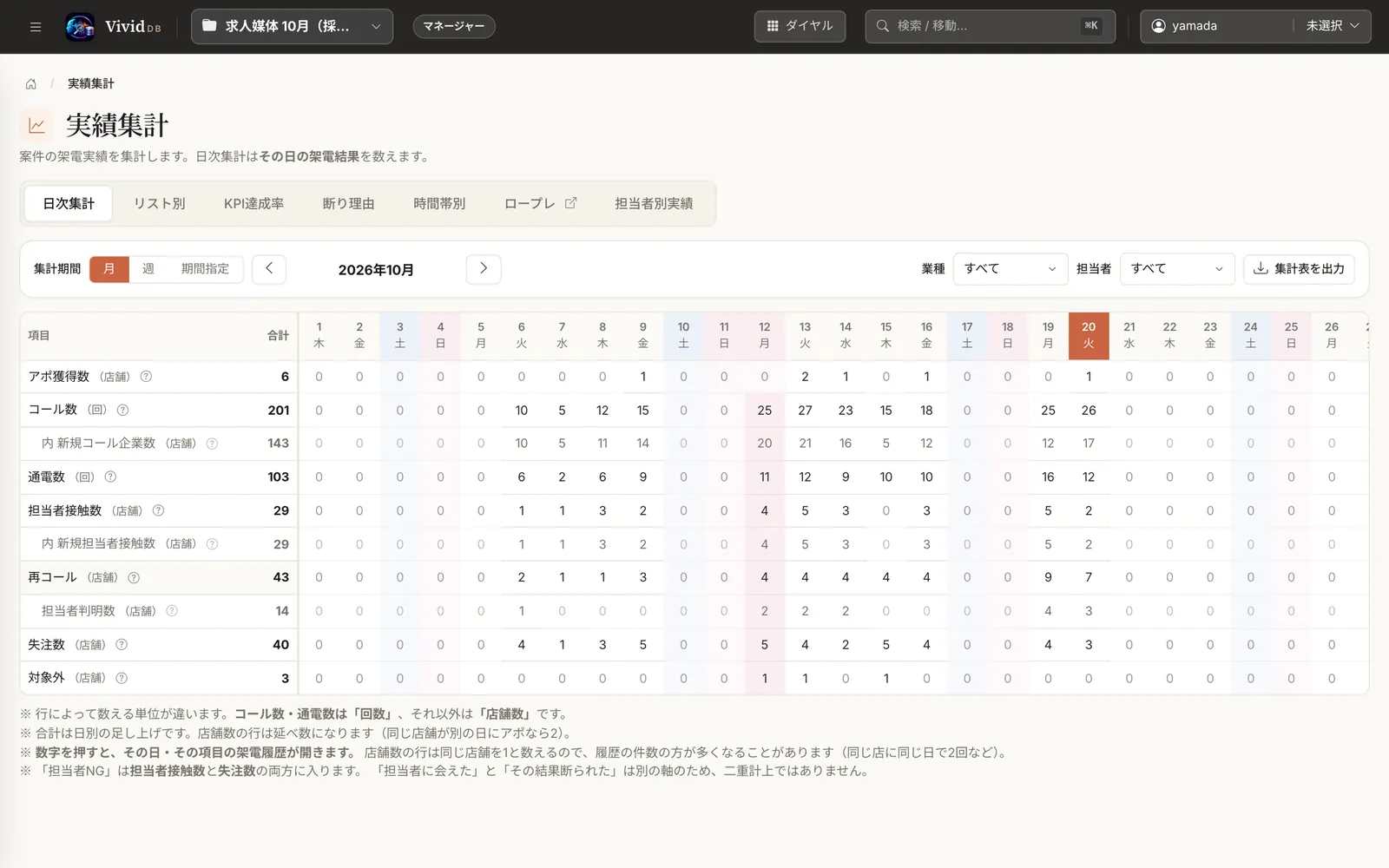
Task: Open help icon for 内 新規コール企業数
Action: pos(212,444)
